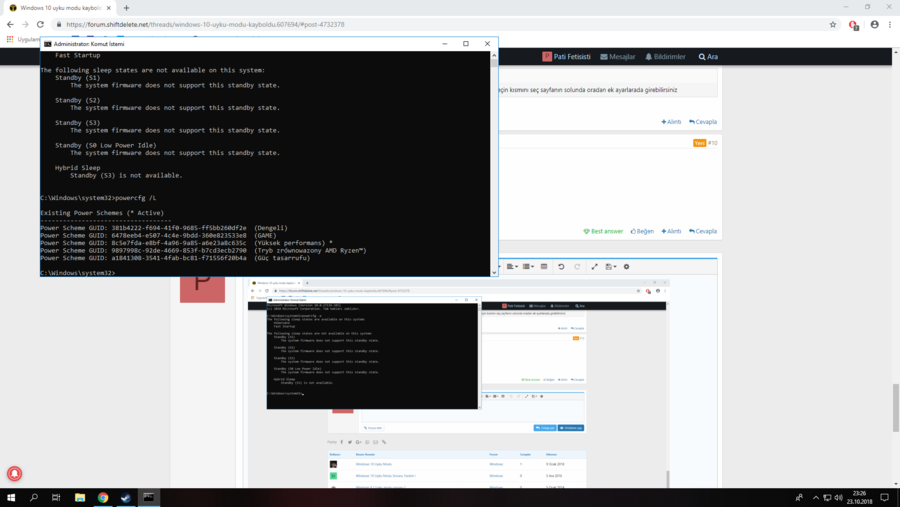
Task: Like post #10 with Beğen
Action: tap(642, 231)
